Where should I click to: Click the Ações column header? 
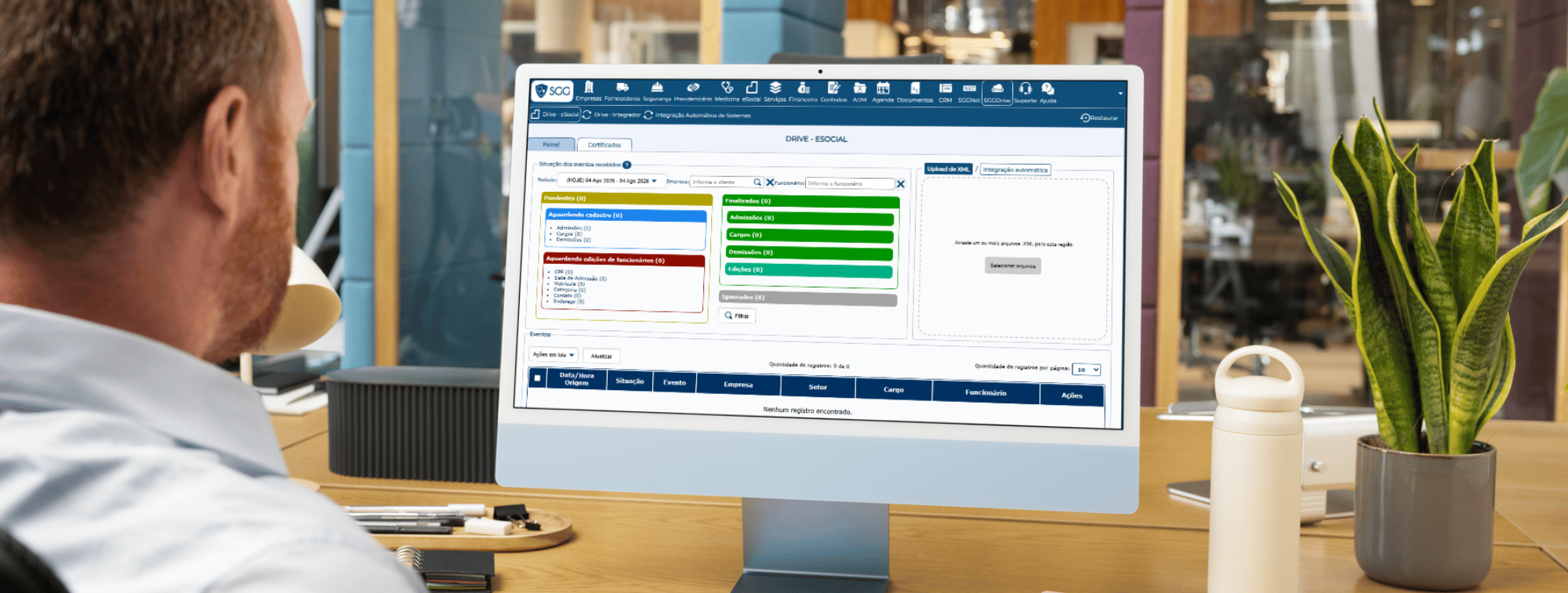pos(1072,396)
